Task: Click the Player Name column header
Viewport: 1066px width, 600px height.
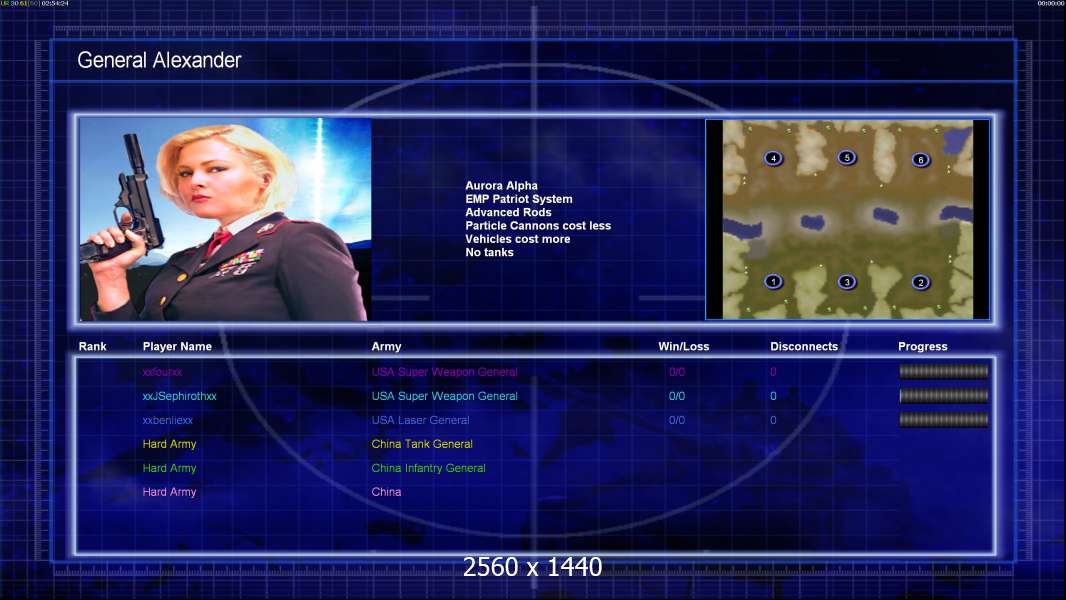Action: click(x=177, y=347)
